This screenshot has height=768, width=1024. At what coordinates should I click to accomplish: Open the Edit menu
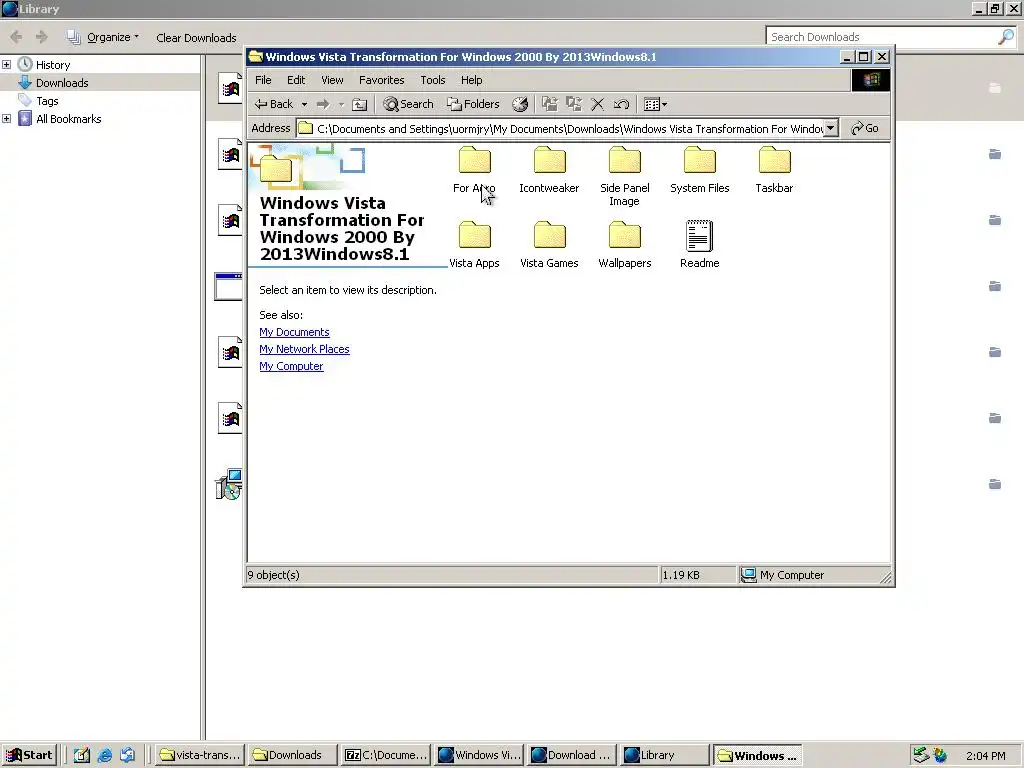coord(296,80)
